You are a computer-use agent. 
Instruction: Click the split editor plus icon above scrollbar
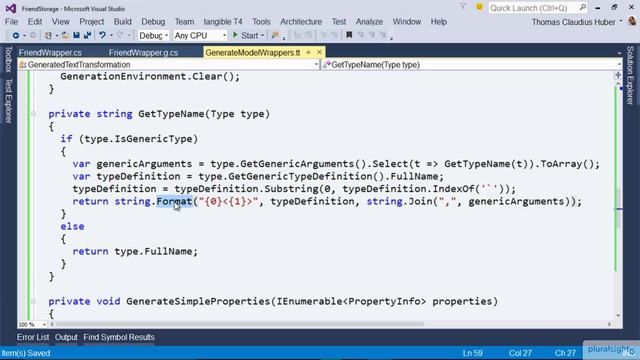point(618,75)
